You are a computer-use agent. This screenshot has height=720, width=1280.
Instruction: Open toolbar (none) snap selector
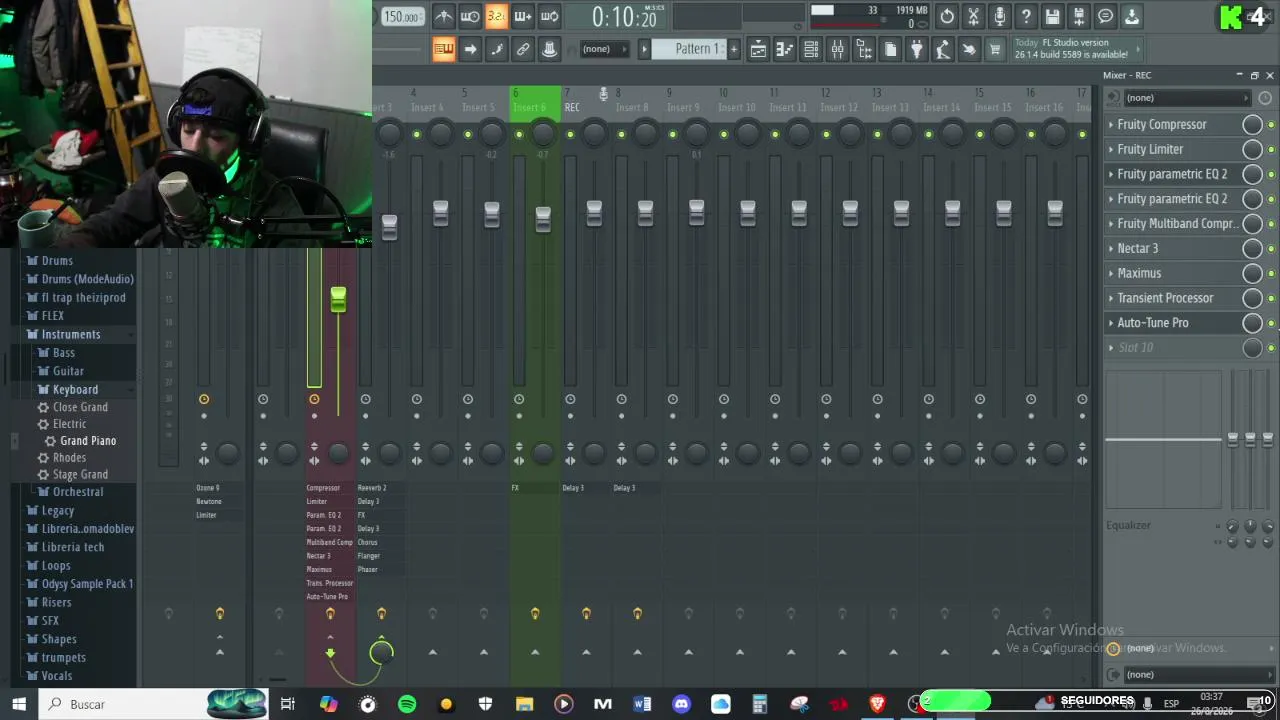(x=603, y=49)
